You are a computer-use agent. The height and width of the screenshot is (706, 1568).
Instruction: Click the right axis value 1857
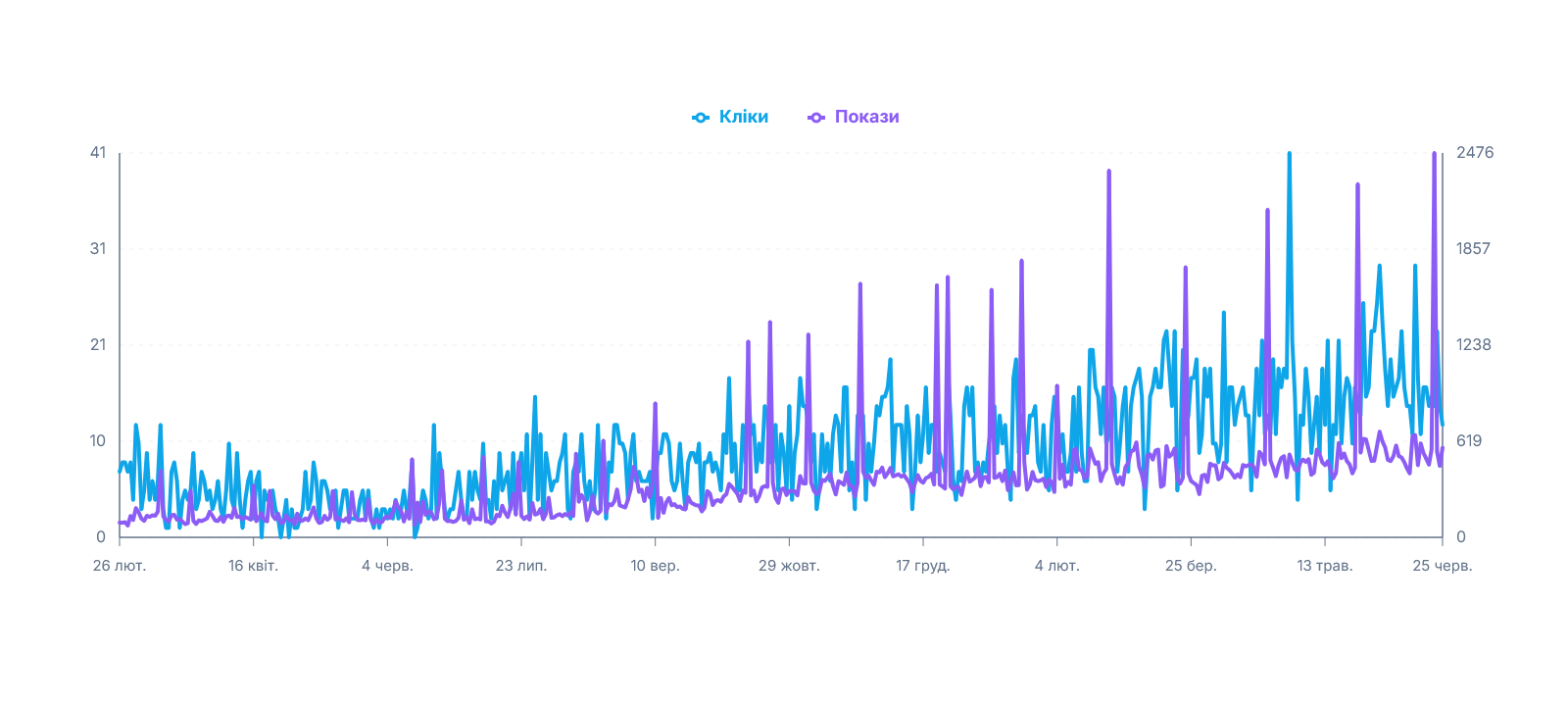coord(1473,248)
